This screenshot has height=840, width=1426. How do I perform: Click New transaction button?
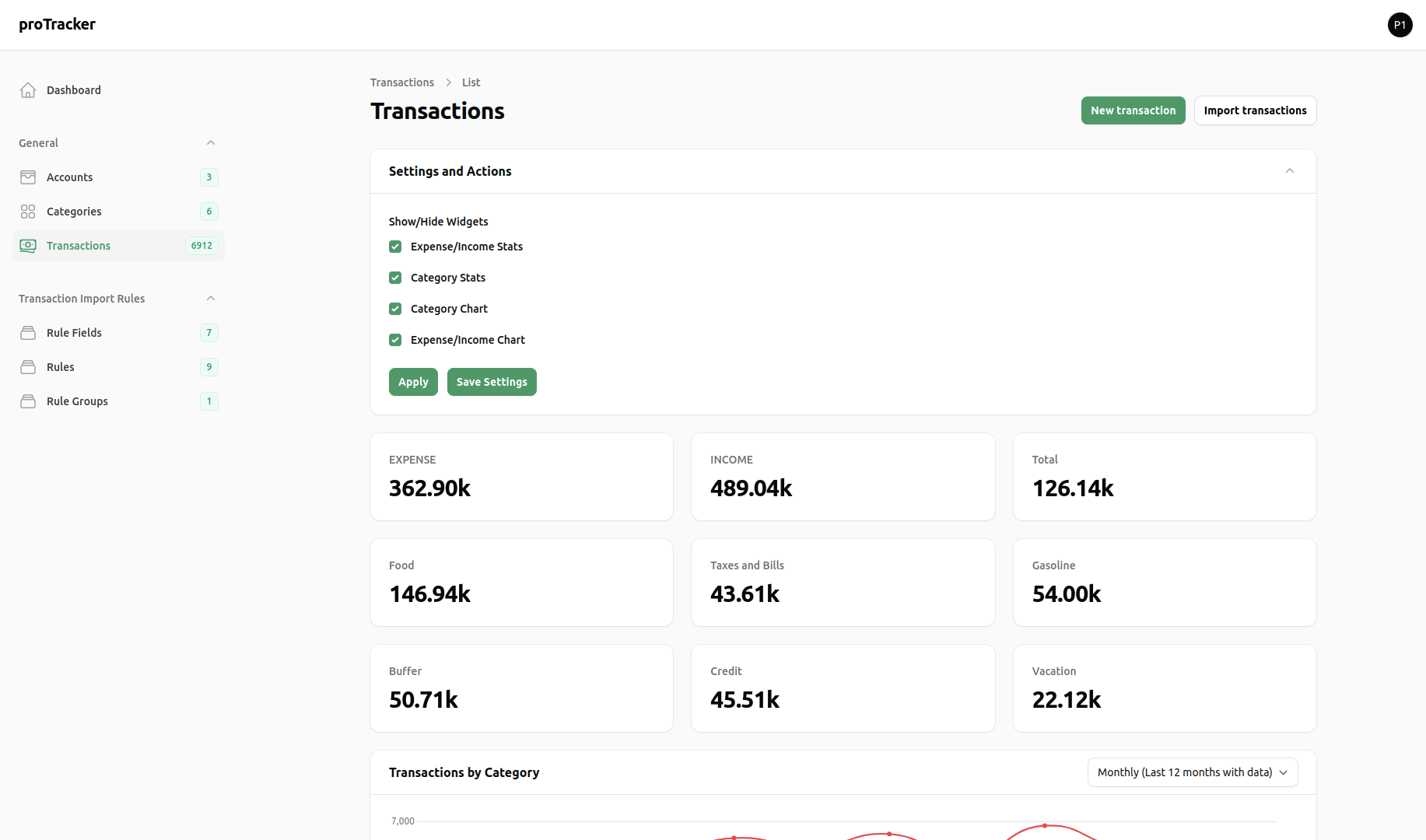pyautogui.click(x=1133, y=110)
